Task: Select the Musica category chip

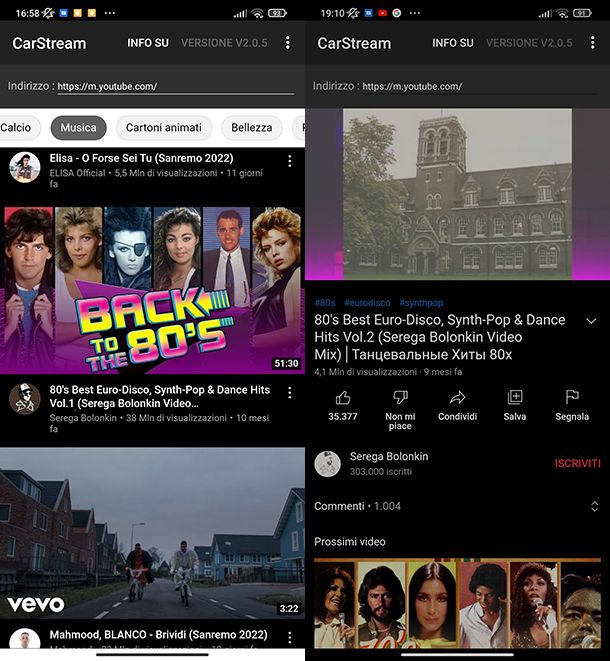Action: tap(78, 127)
